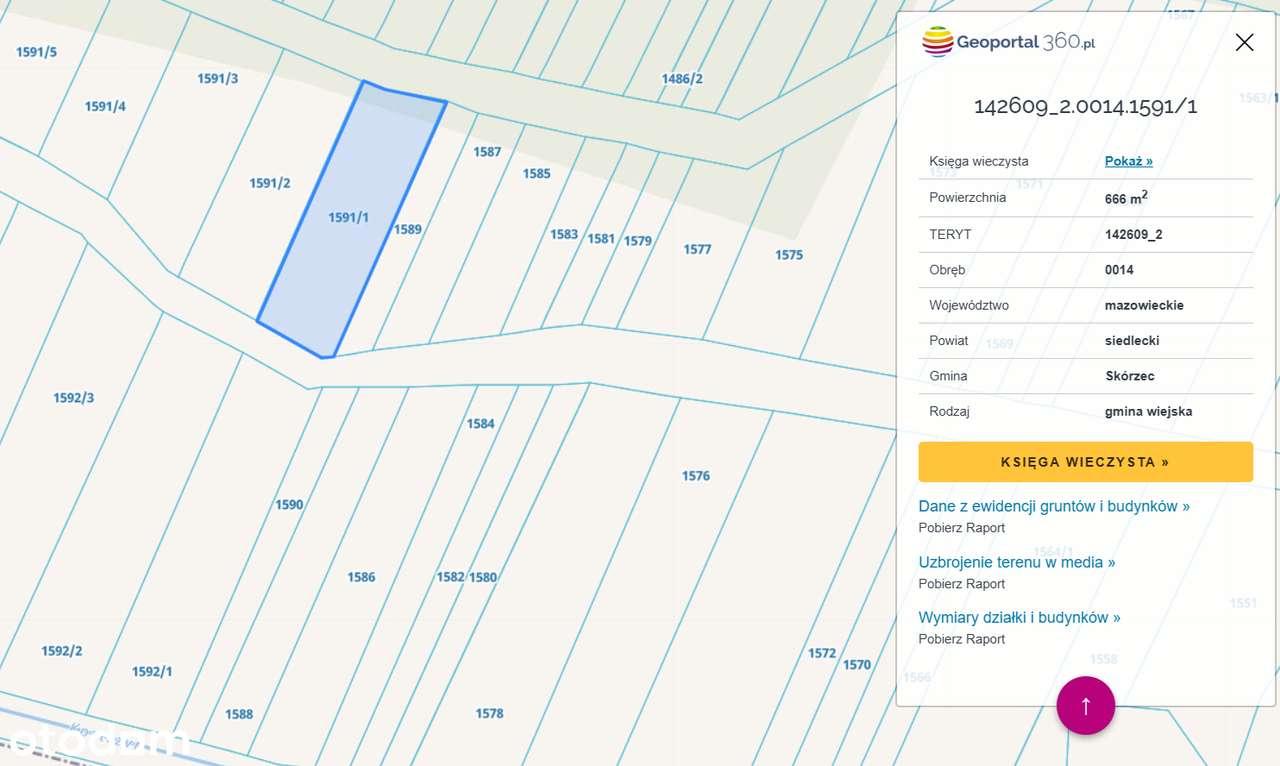Open Wymiary działki i budynków link
Image resolution: width=1280 pixels, height=766 pixels.
(1019, 617)
